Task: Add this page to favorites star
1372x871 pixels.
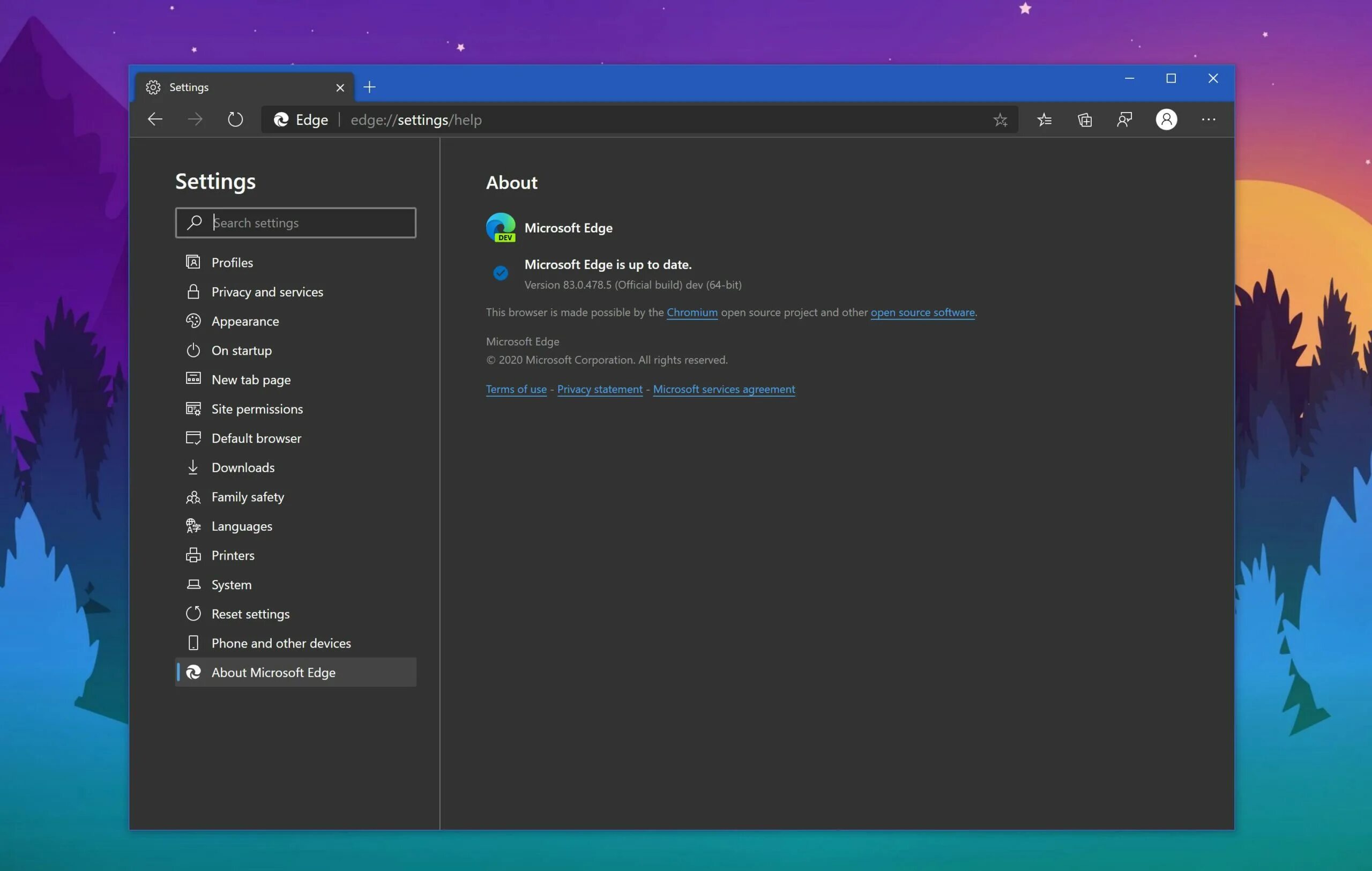Action: click(1000, 120)
